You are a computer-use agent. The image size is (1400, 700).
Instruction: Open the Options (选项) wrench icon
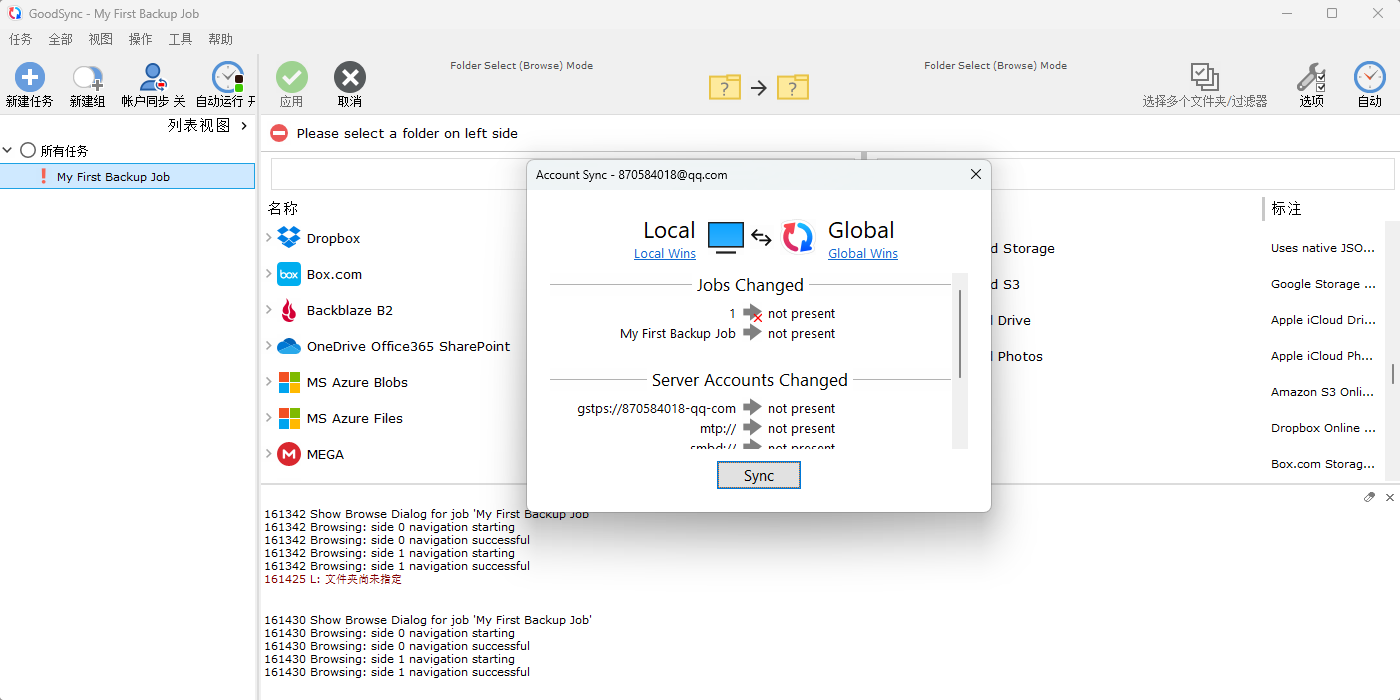coord(1311,78)
